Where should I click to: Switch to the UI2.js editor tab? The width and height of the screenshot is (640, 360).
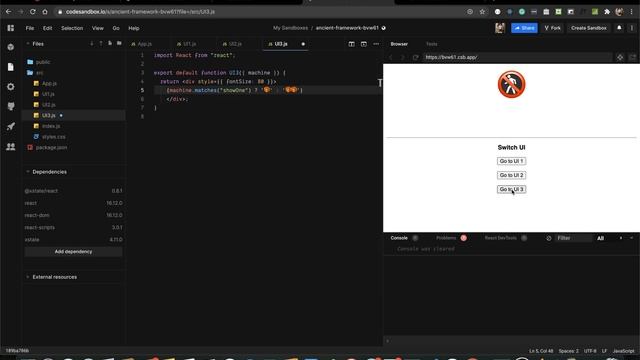click(x=232, y=44)
